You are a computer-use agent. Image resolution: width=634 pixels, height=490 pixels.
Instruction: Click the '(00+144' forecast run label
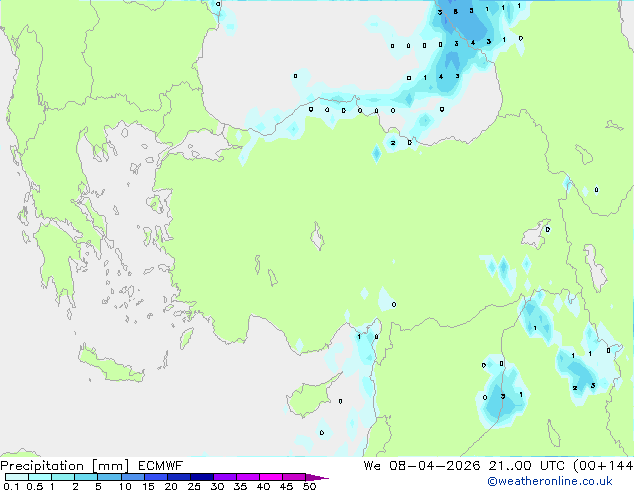(603, 466)
